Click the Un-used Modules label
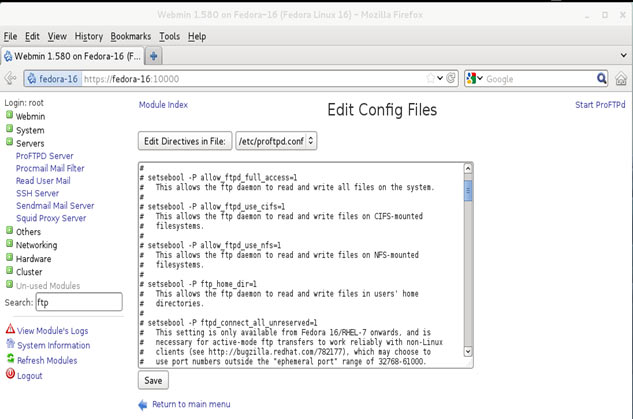Screen dimensions: 633x419 [48, 286]
